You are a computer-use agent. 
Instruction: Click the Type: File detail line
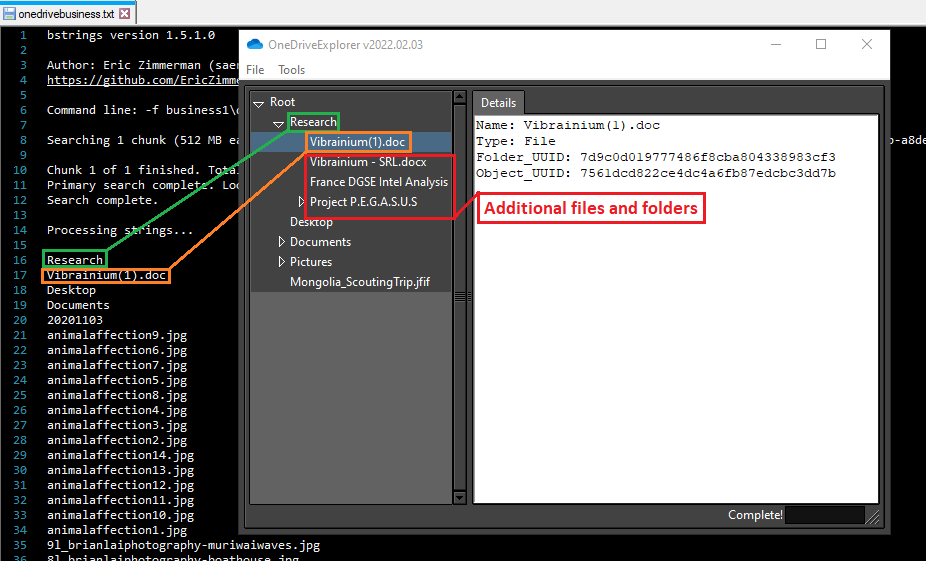[x=516, y=141]
